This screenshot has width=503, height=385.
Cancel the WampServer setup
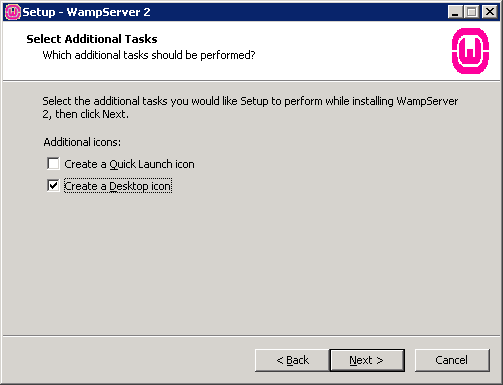452,360
